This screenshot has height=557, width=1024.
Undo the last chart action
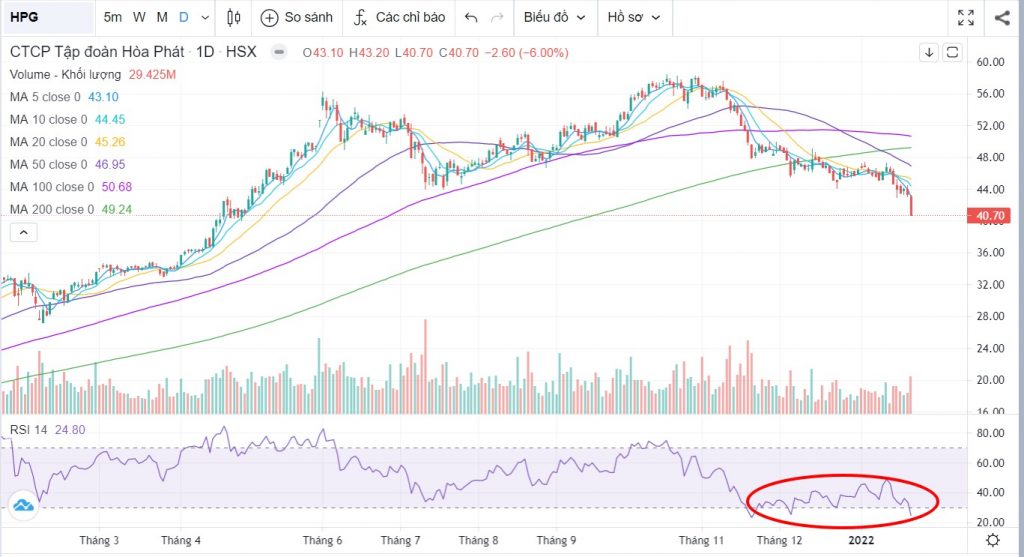pyautogui.click(x=471, y=17)
